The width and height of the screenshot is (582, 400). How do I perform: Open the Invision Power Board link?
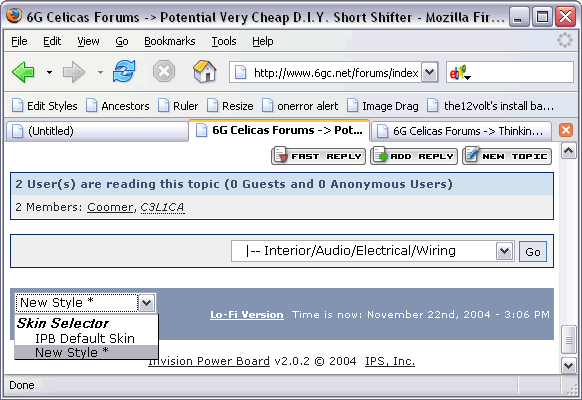209,361
